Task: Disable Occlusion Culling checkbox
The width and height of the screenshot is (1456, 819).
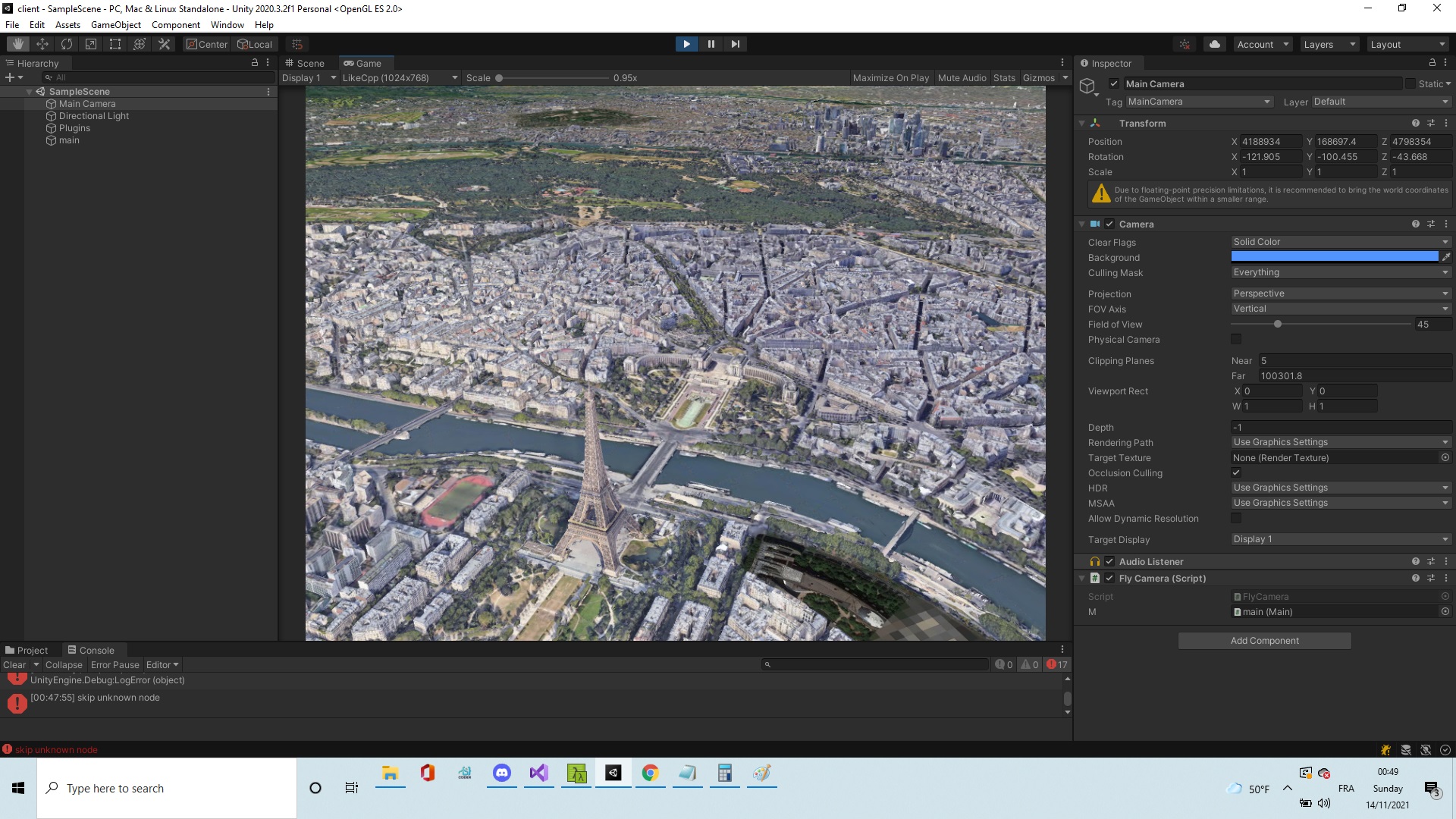Action: [x=1236, y=472]
